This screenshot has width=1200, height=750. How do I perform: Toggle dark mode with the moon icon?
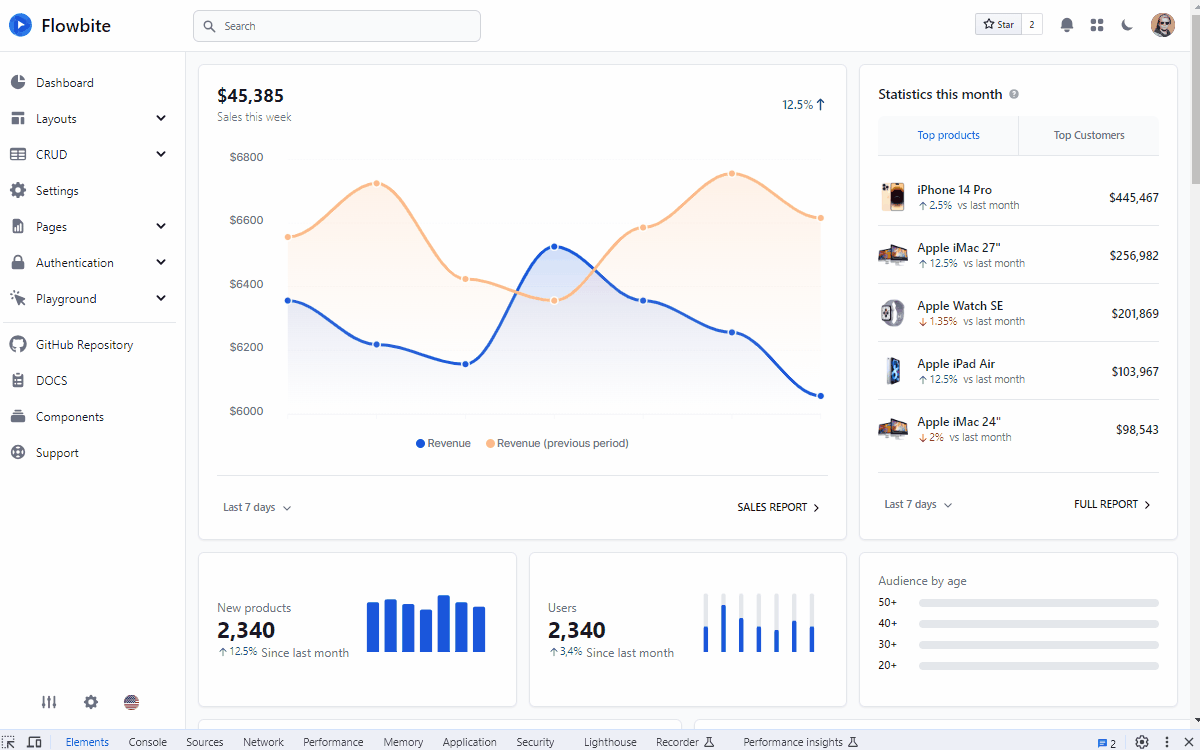point(1127,24)
